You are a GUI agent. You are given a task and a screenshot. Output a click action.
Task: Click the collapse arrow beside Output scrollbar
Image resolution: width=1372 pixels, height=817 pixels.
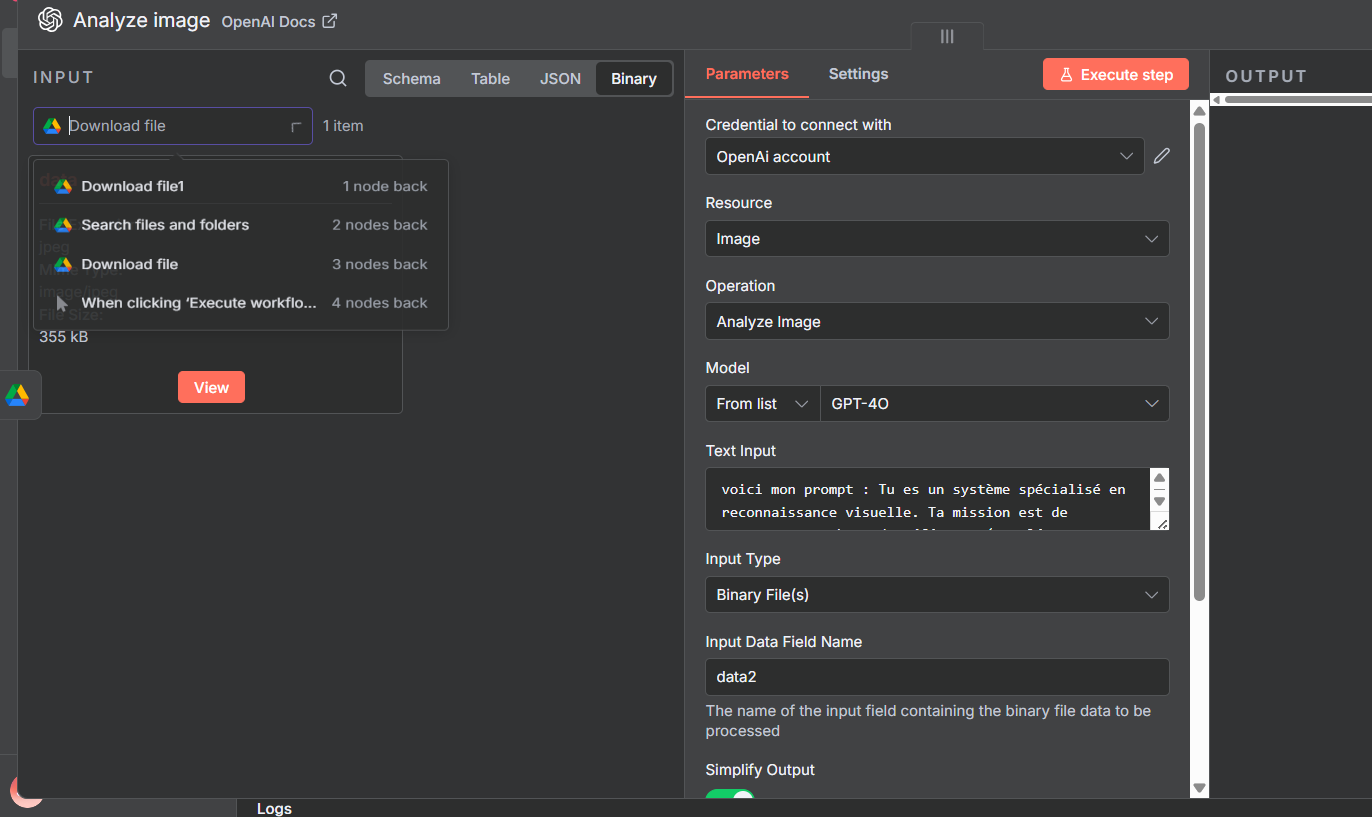1216,99
